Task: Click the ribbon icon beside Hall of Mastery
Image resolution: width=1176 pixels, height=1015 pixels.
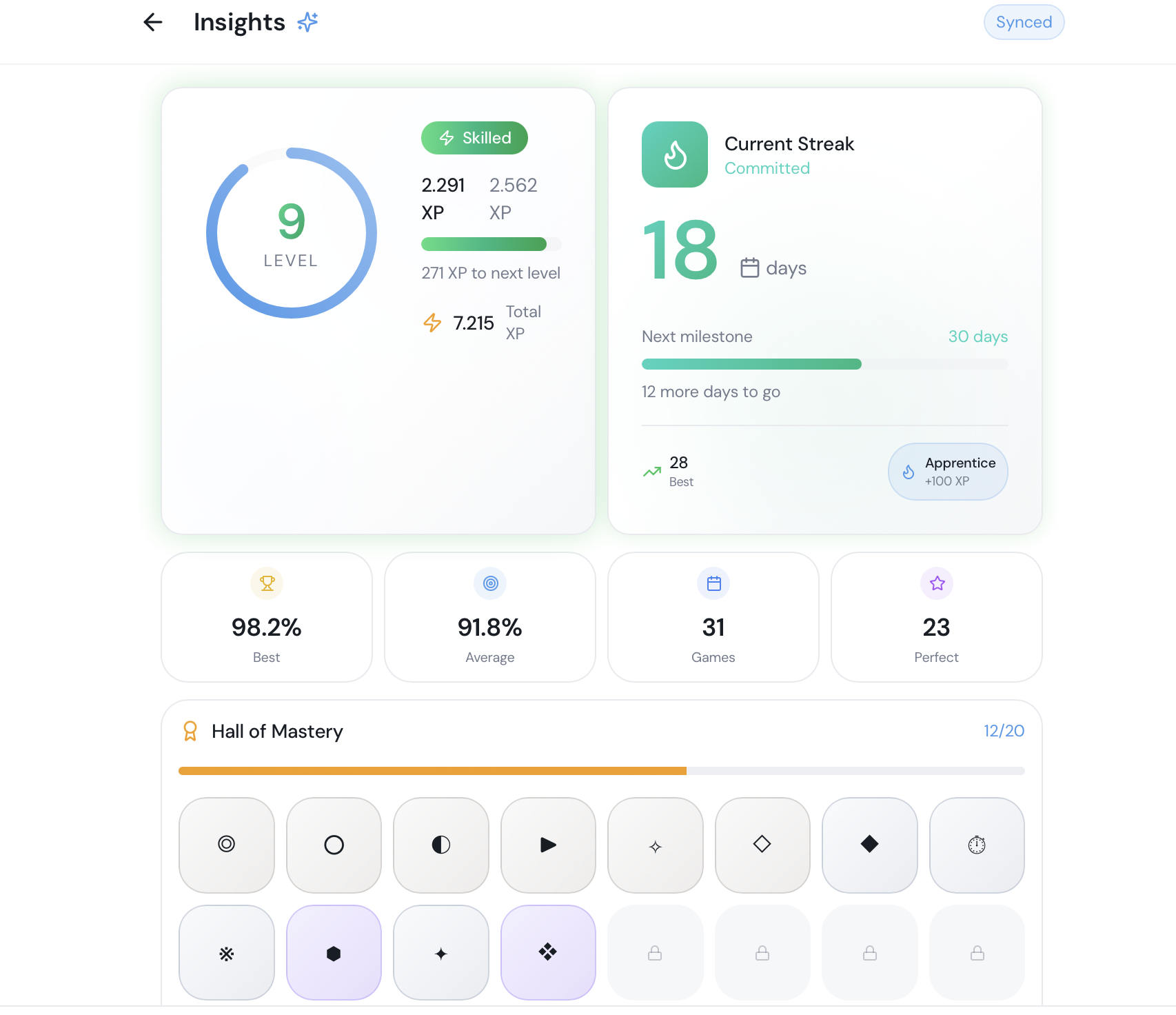Action: point(190,731)
